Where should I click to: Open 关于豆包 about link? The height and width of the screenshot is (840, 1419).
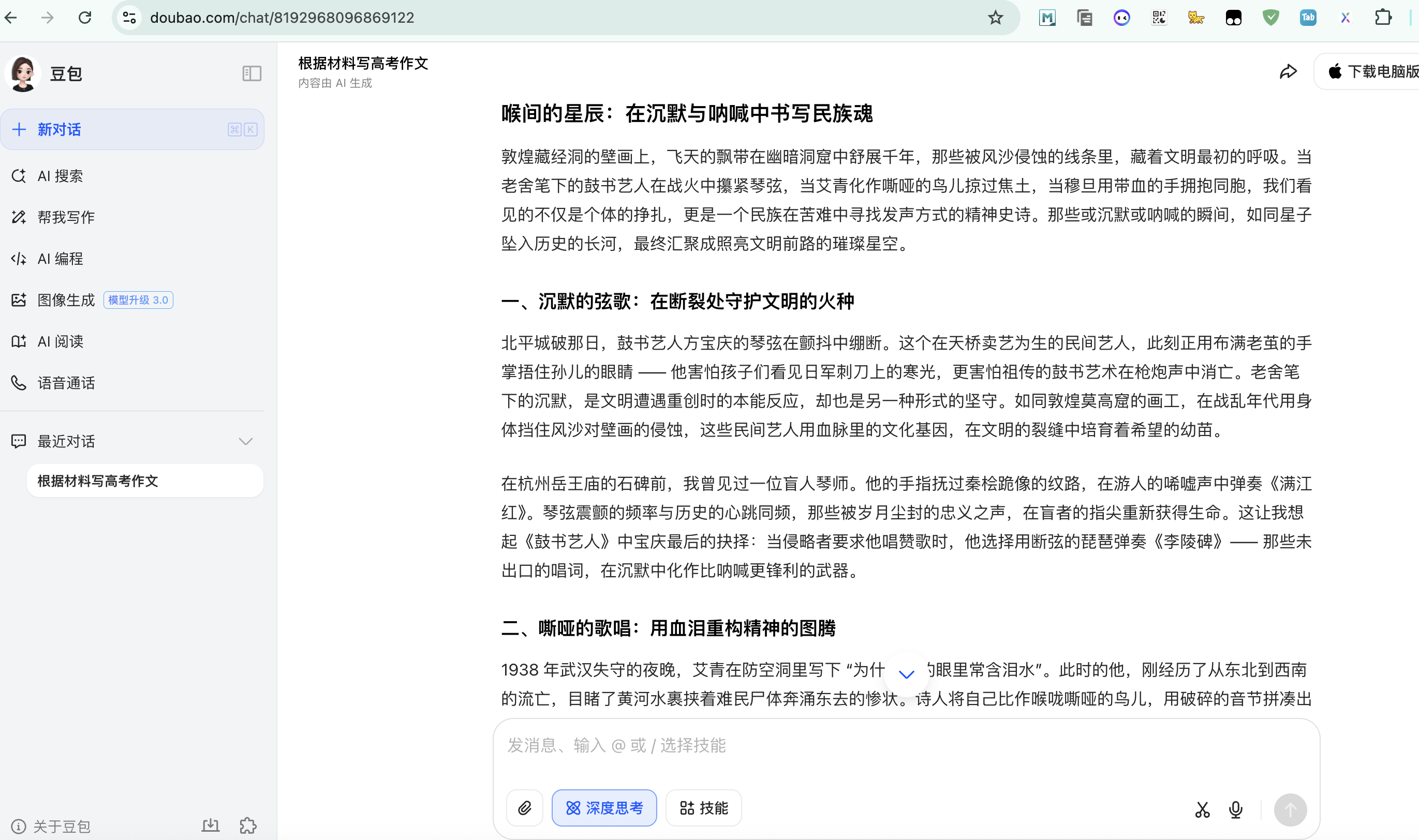(x=61, y=827)
